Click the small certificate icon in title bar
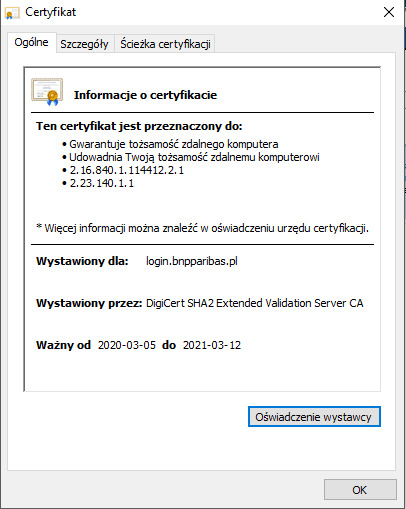The height and width of the screenshot is (509, 406). tap(12, 13)
